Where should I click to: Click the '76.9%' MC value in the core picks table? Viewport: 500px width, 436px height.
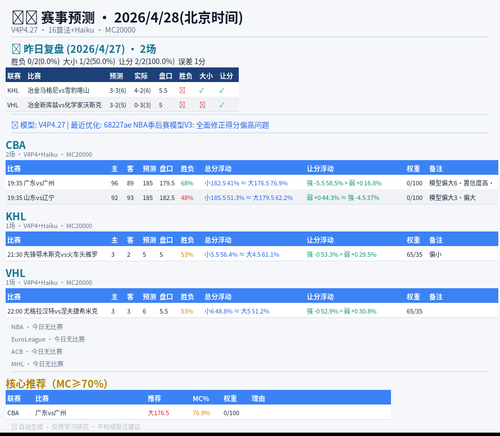point(201,413)
